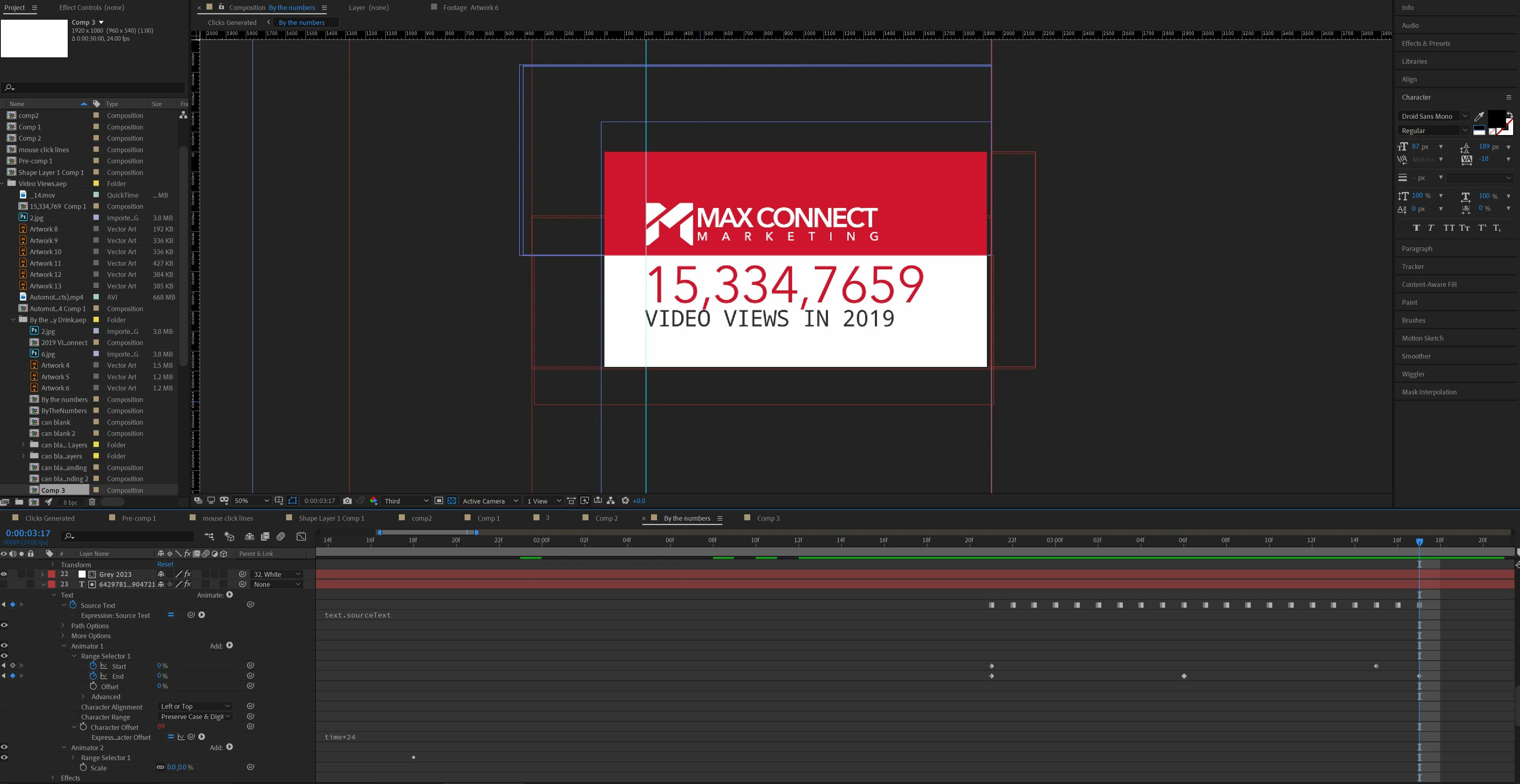Toggle visibility of Animator 1
Viewport: 1520px width, 784px height.
4,646
